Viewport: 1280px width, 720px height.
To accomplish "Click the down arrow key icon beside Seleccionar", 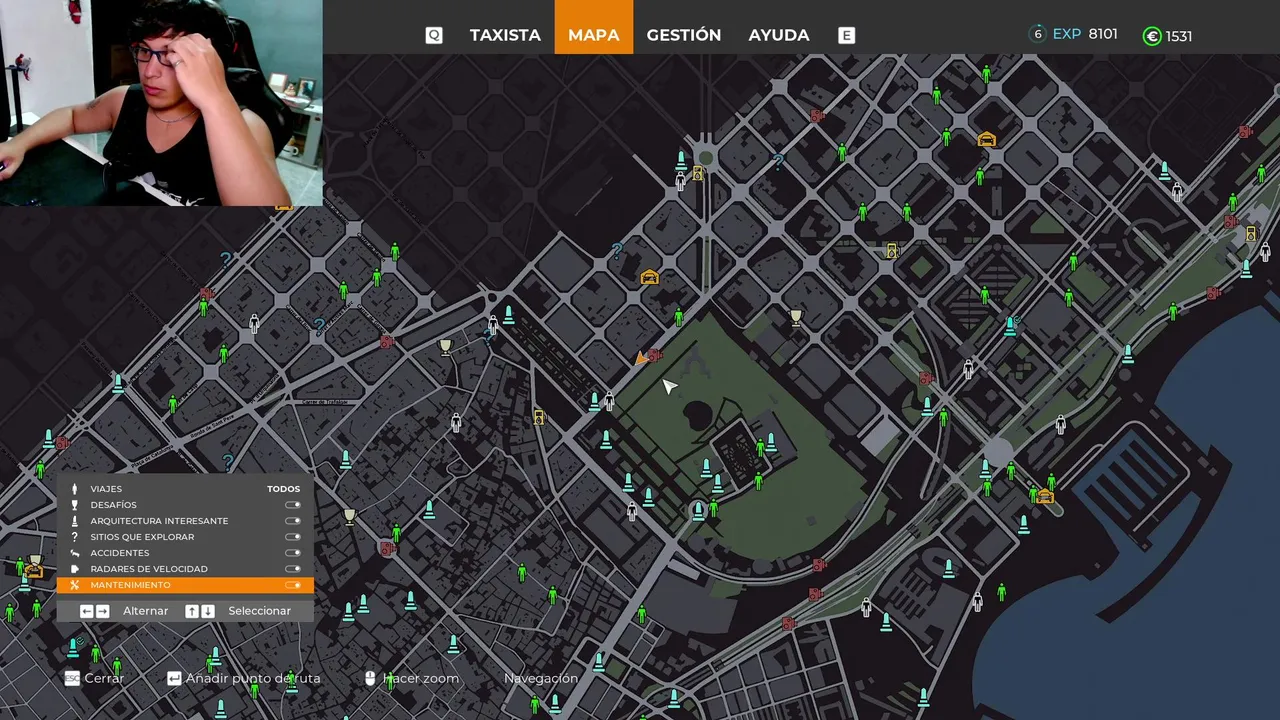I will [208, 611].
